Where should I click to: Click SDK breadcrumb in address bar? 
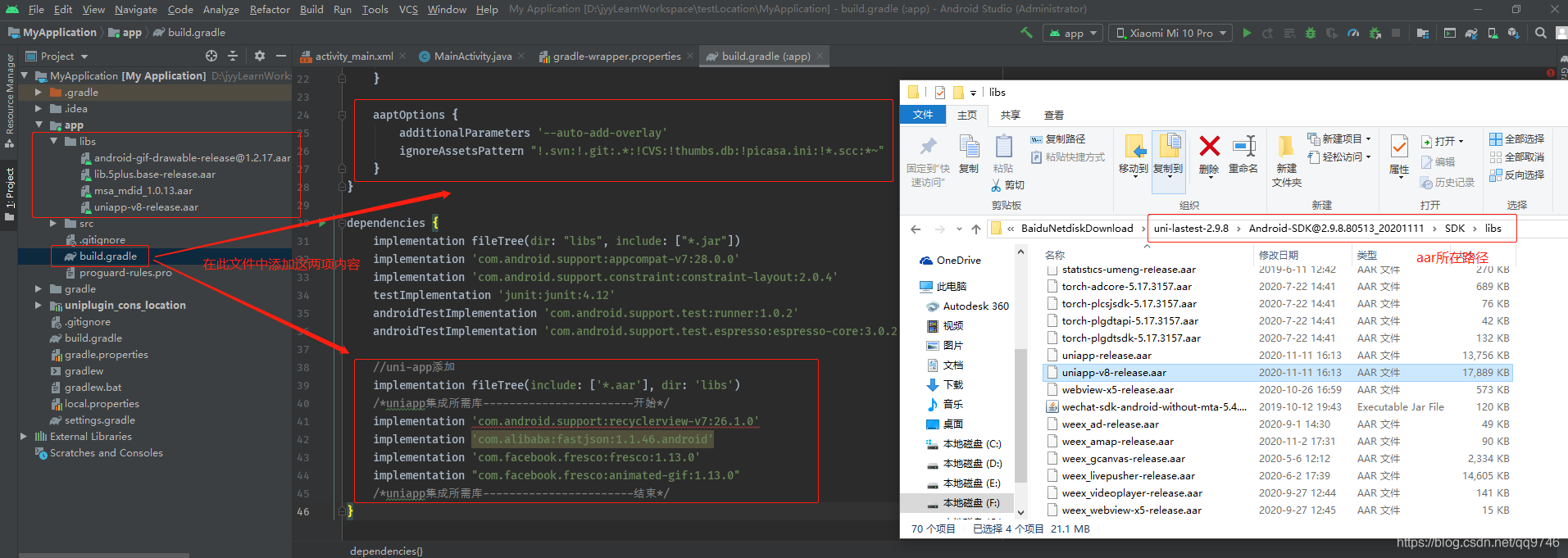(1455, 229)
